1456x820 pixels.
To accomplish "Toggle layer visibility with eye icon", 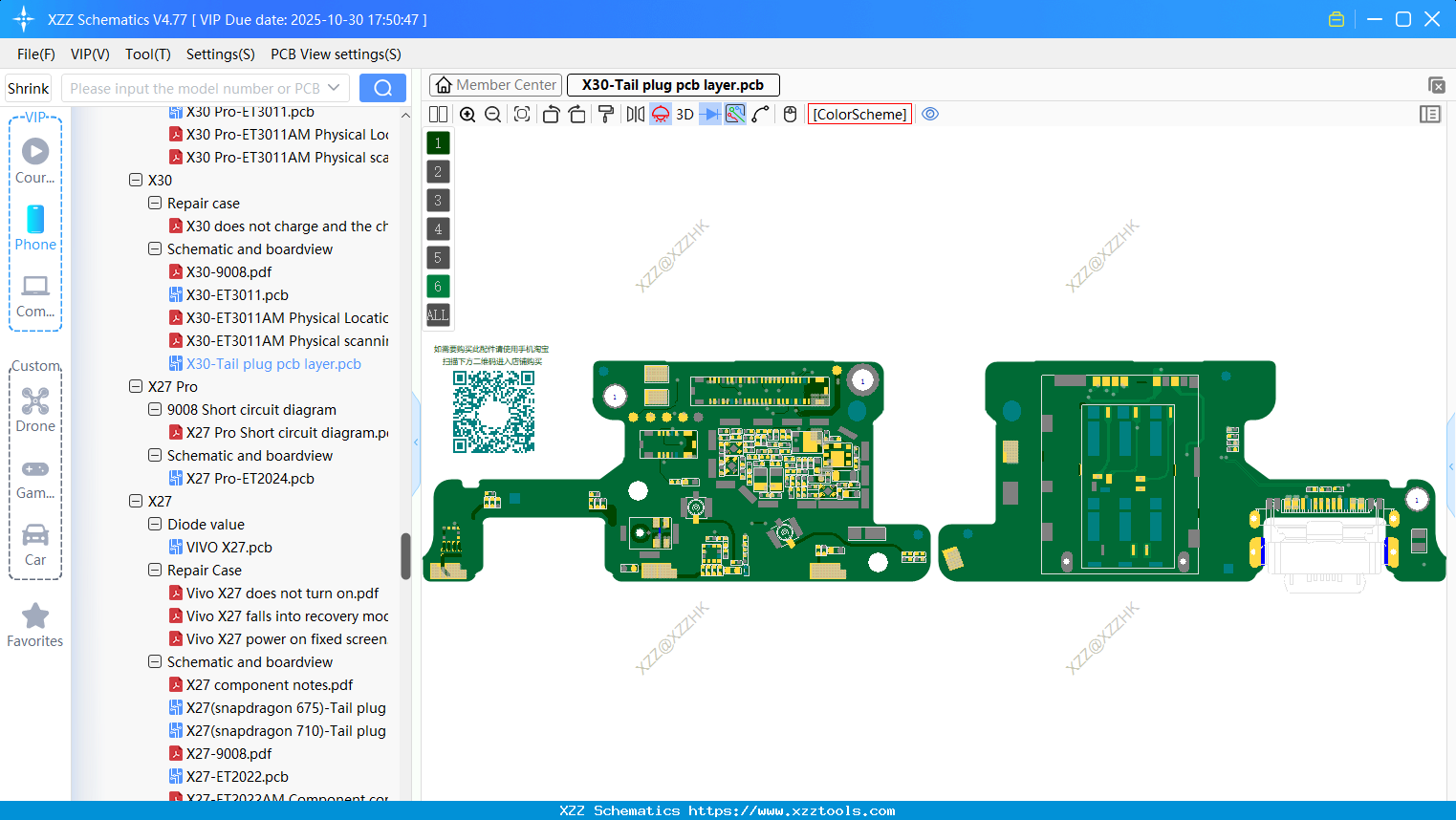I will pyautogui.click(x=930, y=114).
